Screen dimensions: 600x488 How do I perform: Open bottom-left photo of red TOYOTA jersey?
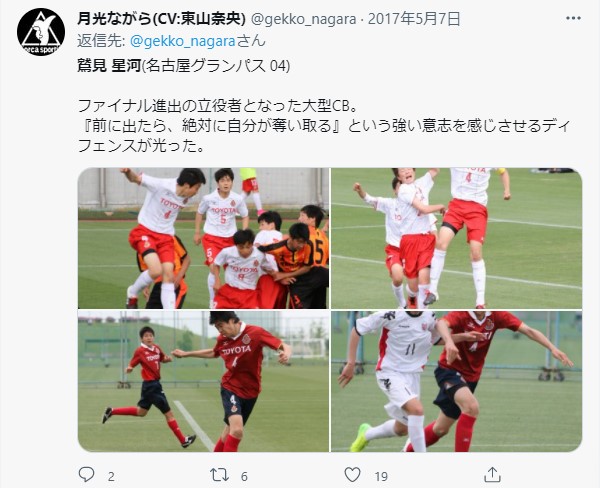[x=203, y=381]
